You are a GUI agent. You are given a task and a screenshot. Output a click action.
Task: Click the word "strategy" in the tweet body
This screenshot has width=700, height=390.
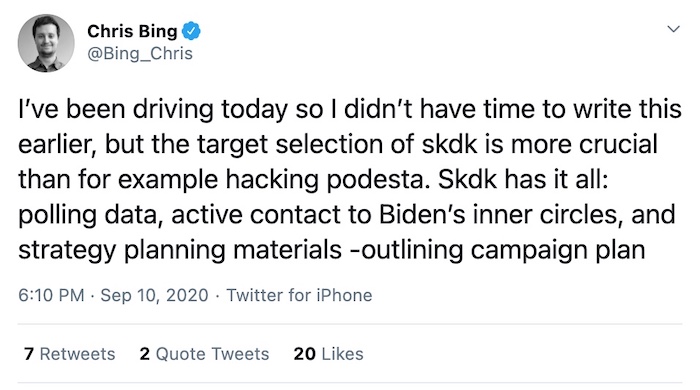click(67, 250)
